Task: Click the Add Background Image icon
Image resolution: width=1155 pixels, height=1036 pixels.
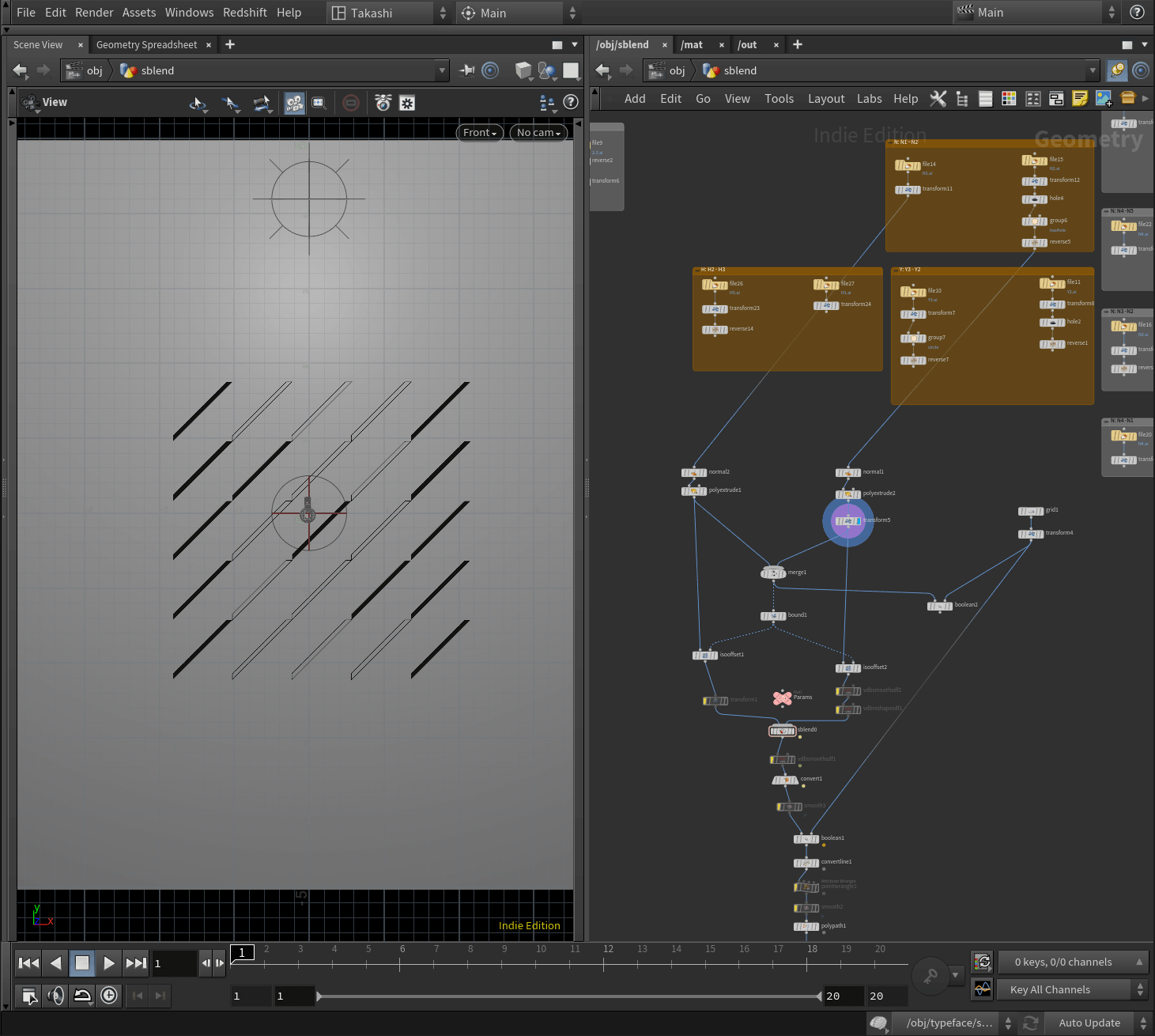Action: pyautogui.click(x=1104, y=99)
